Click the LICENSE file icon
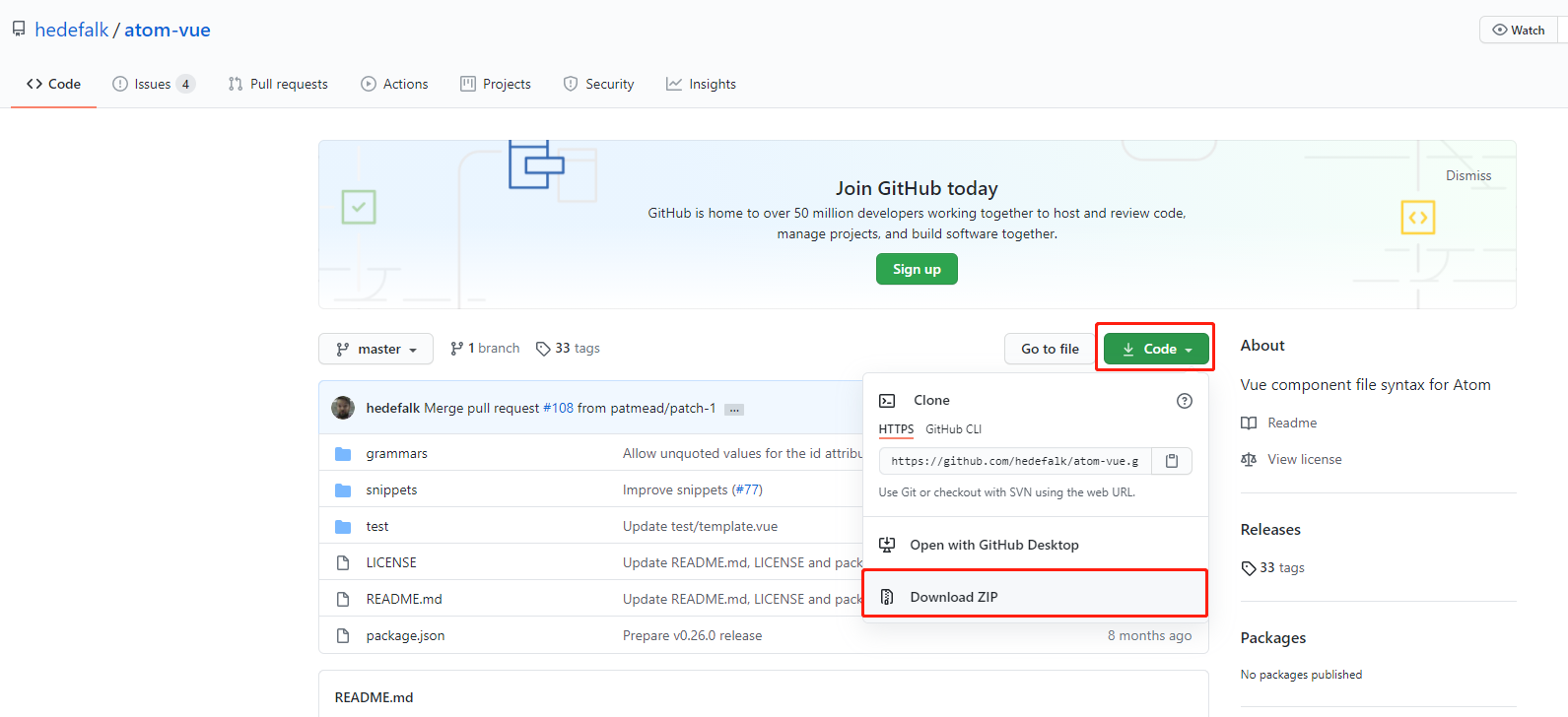Screen dimensions: 1568x717 [343, 562]
